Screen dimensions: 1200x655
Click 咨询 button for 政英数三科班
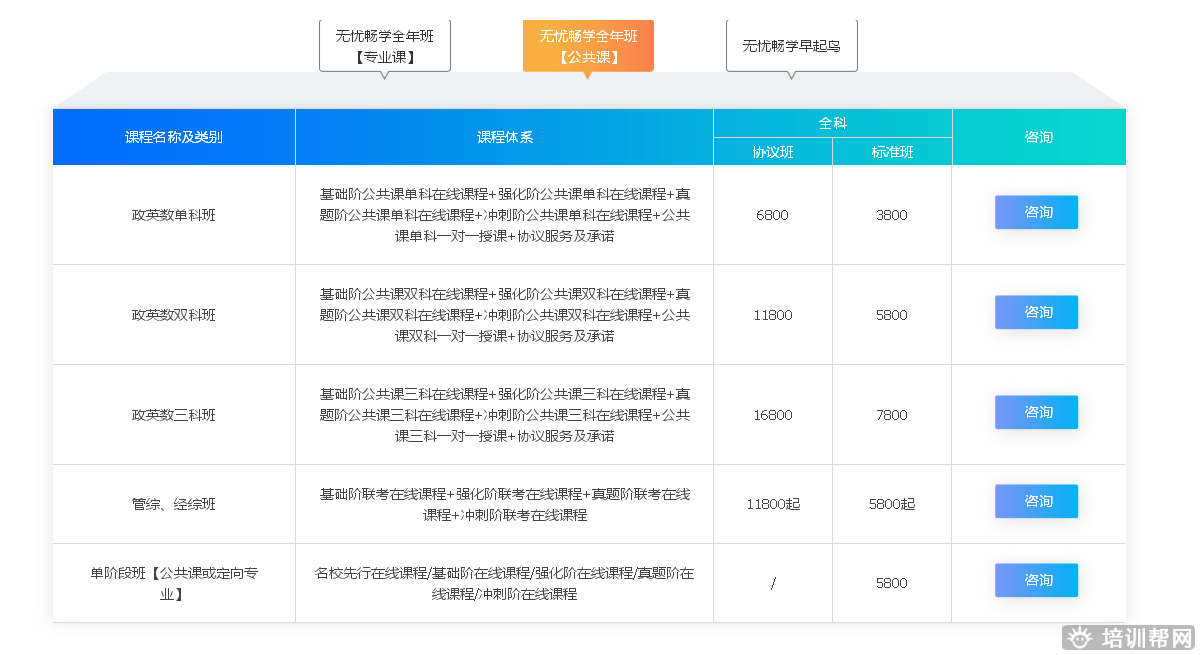(x=1036, y=413)
